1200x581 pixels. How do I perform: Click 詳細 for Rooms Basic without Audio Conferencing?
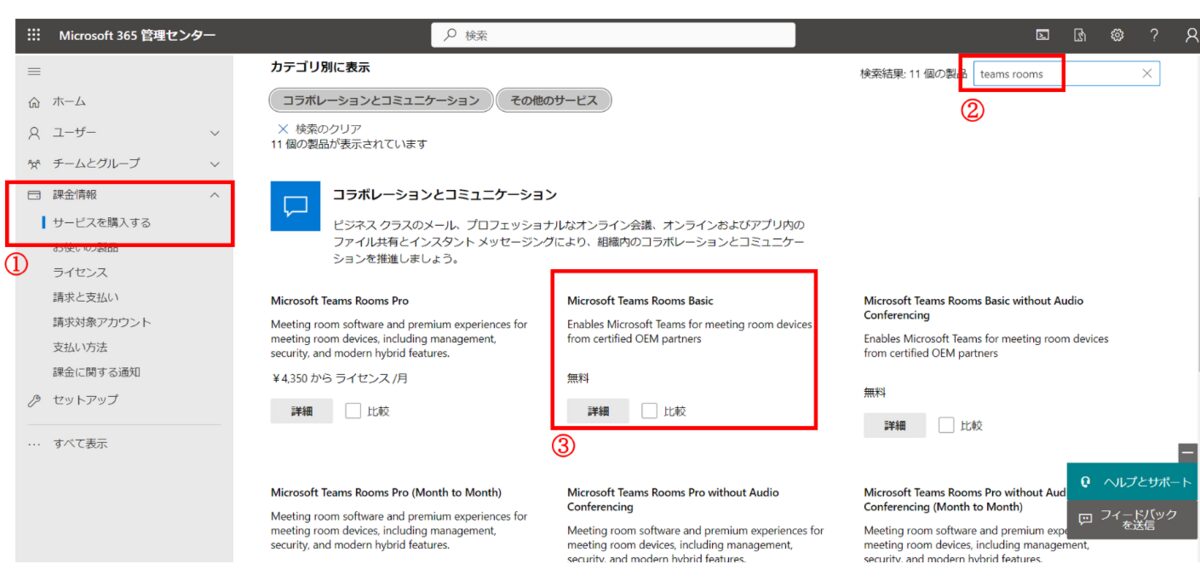click(x=895, y=425)
